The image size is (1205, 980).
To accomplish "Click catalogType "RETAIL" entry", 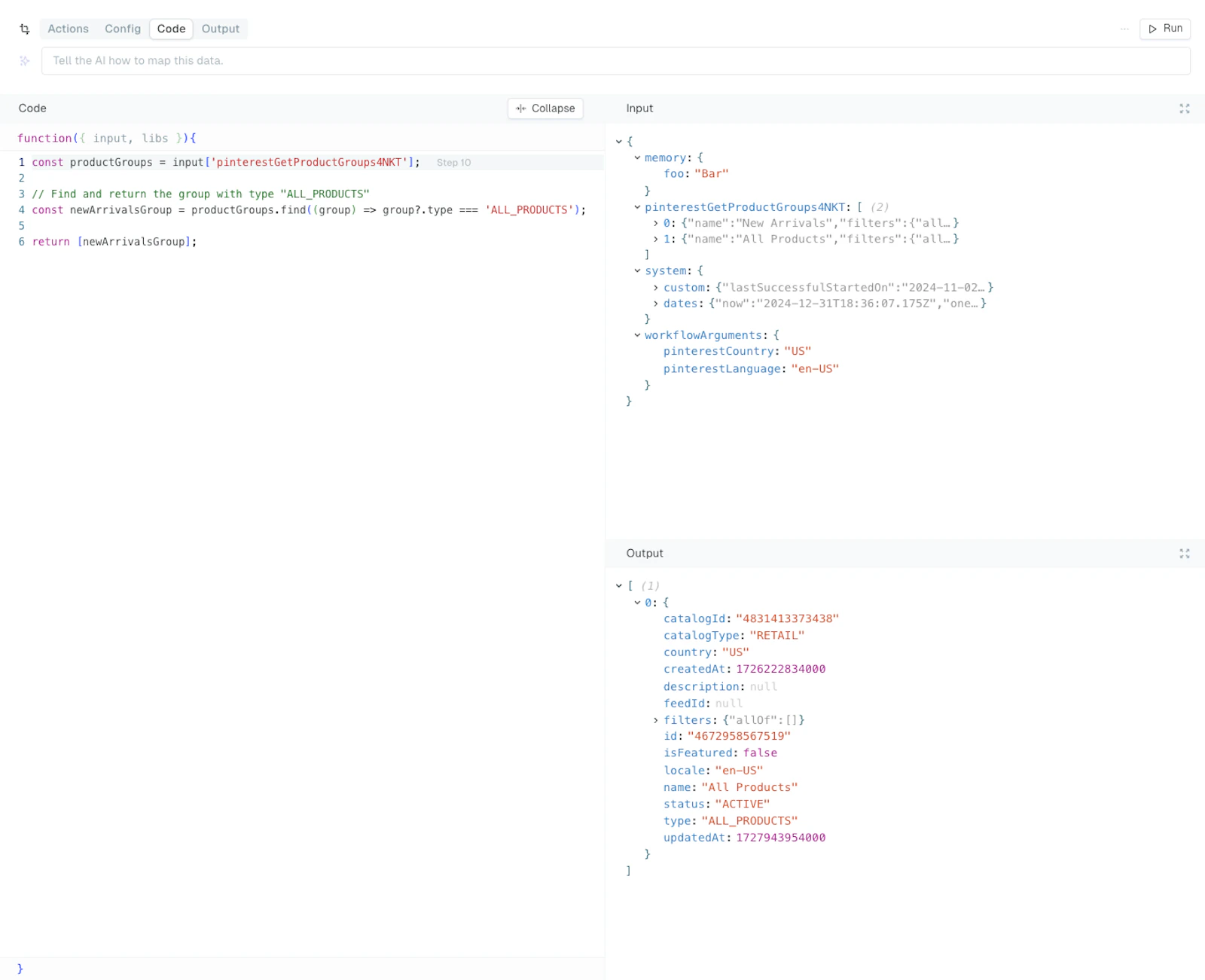I will click(734, 636).
